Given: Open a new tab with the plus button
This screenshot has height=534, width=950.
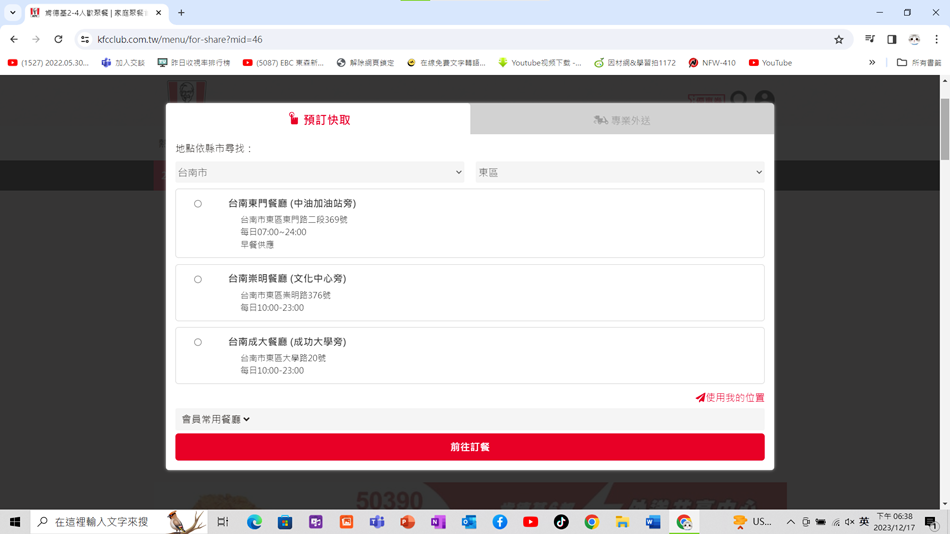Looking at the screenshot, I should click(181, 13).
